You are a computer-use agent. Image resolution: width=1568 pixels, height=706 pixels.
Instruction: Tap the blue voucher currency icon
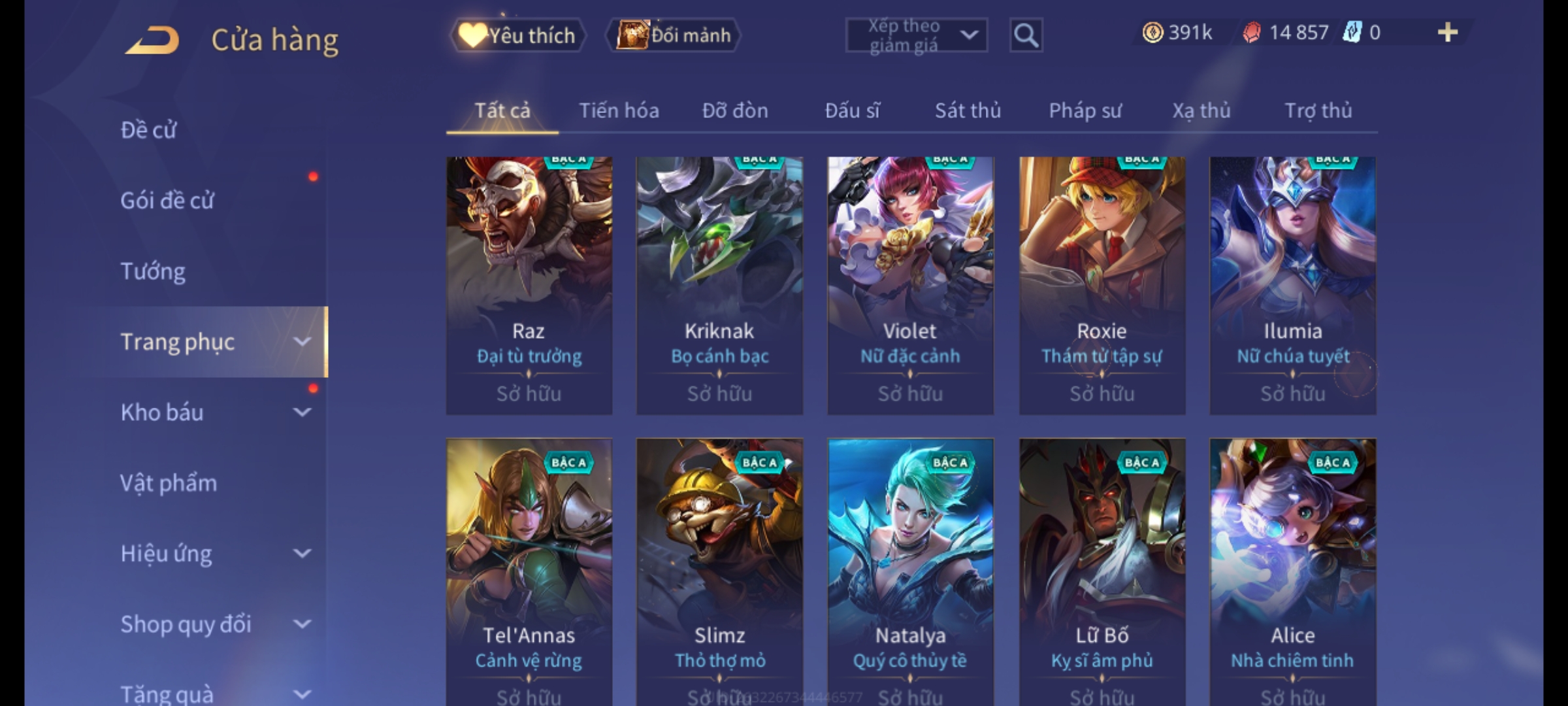point(1352,33)
